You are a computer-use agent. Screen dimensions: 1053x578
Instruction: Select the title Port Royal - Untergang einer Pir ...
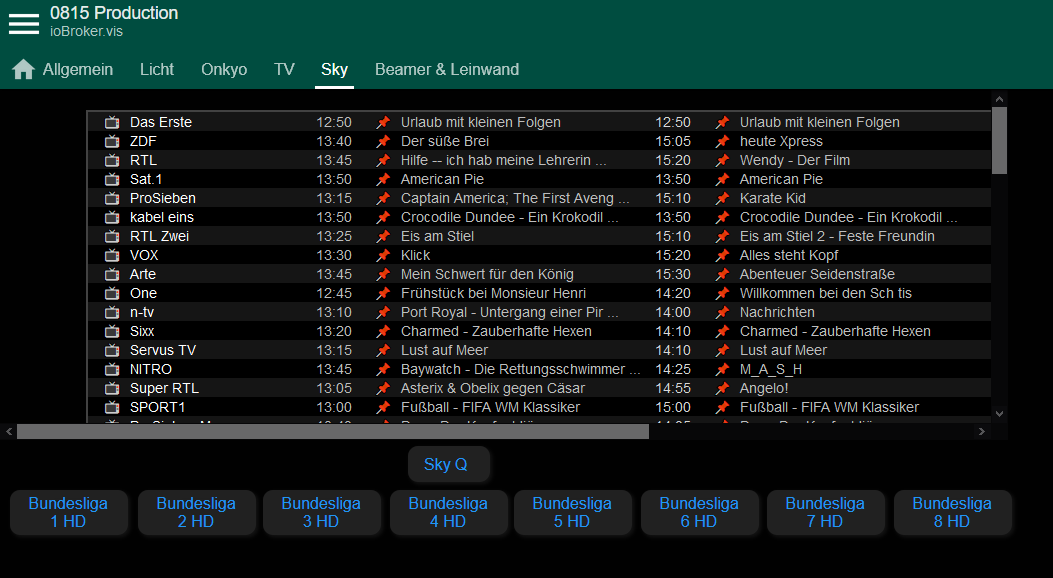(510, 312)
